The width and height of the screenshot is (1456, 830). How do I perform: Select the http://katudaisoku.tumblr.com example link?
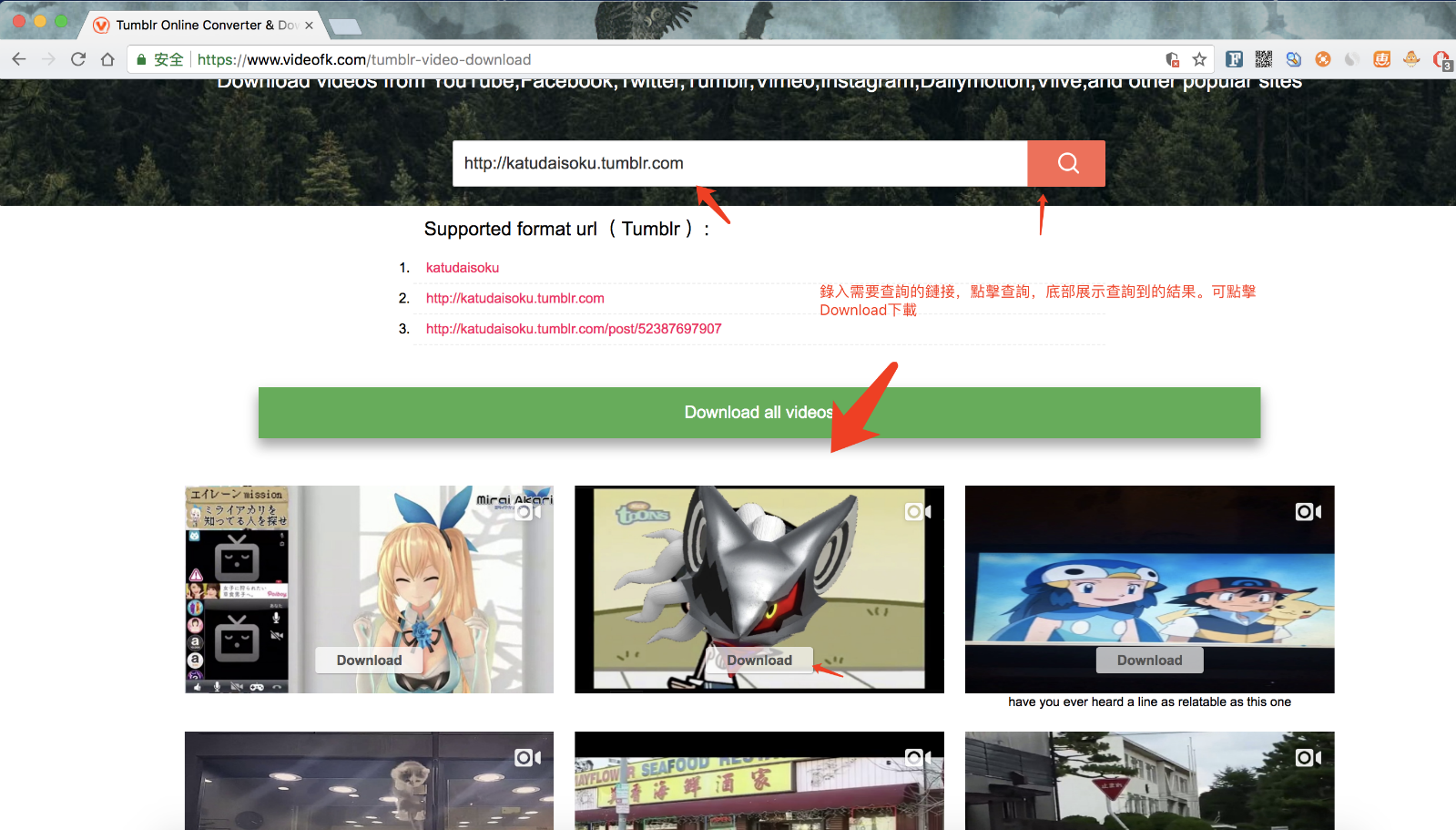pyautogui.click(x=515, y=298)
